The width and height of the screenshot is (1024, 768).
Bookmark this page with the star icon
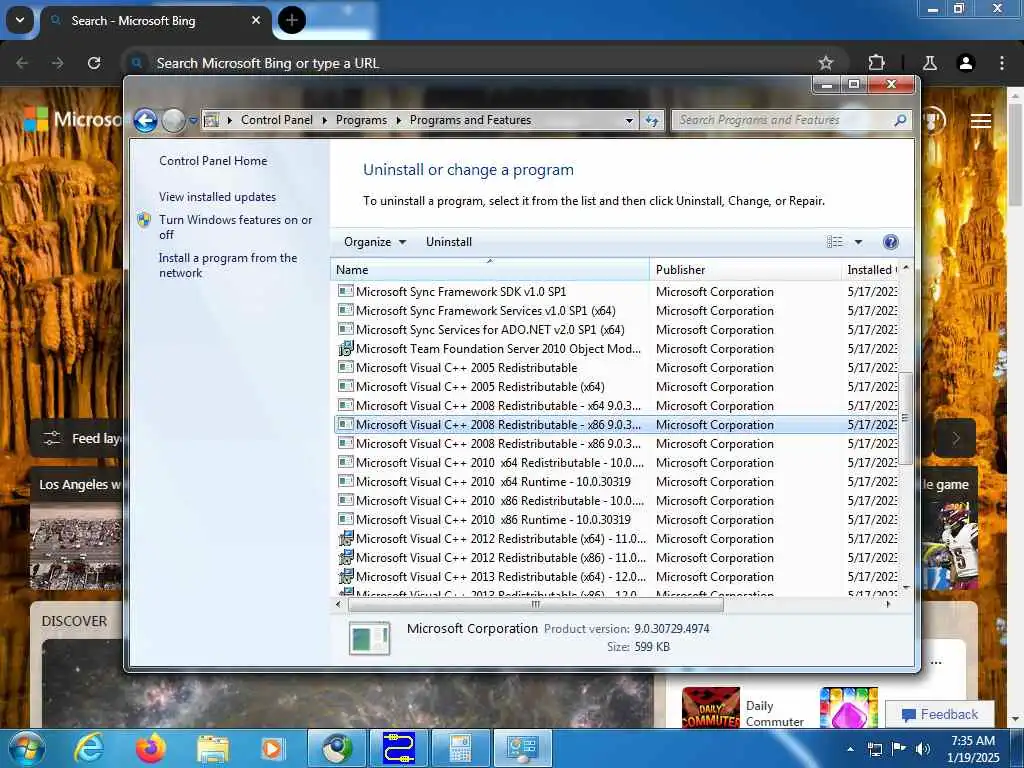825,63
